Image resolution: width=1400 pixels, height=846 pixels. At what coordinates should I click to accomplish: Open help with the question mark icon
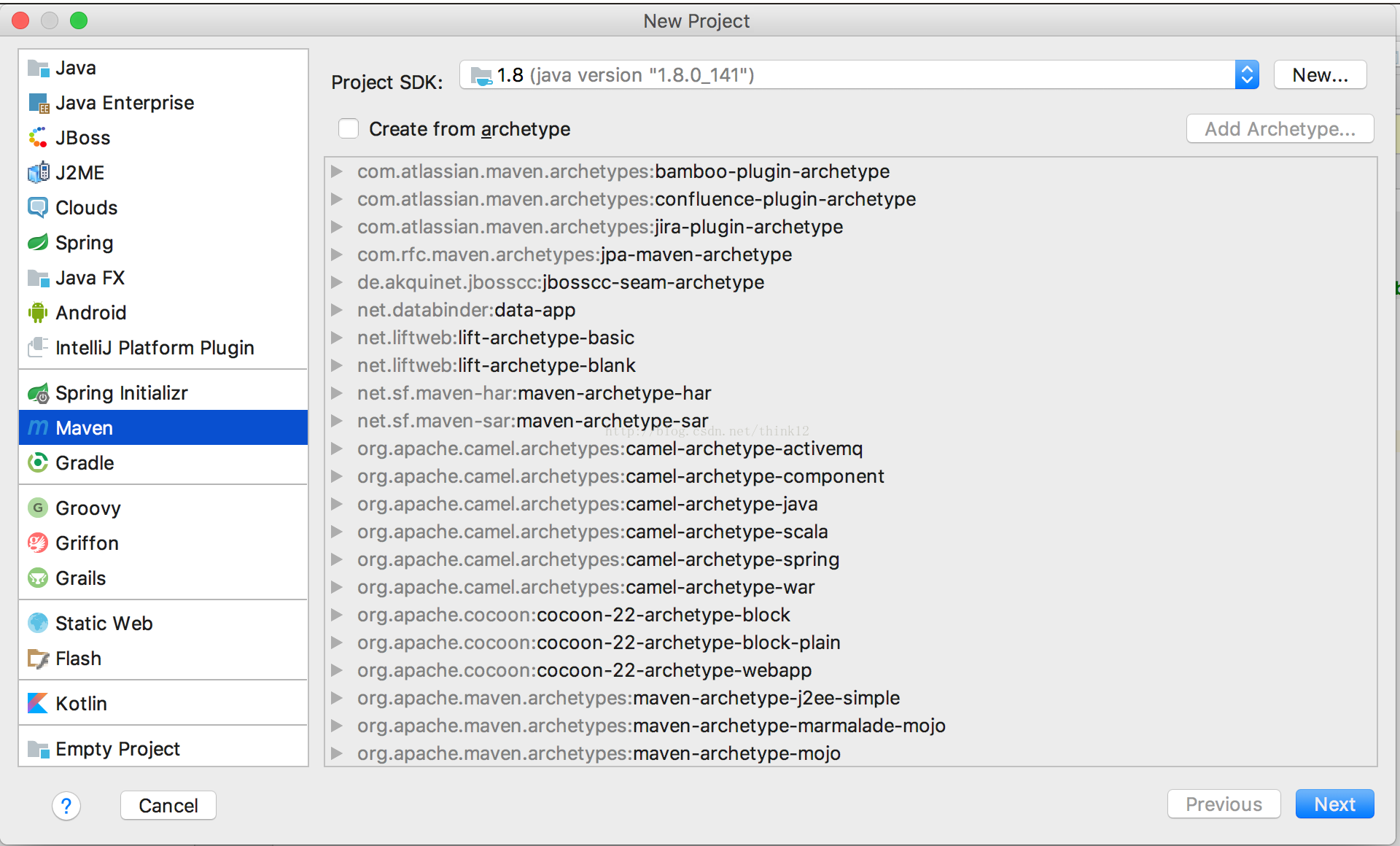click(66, 806)
